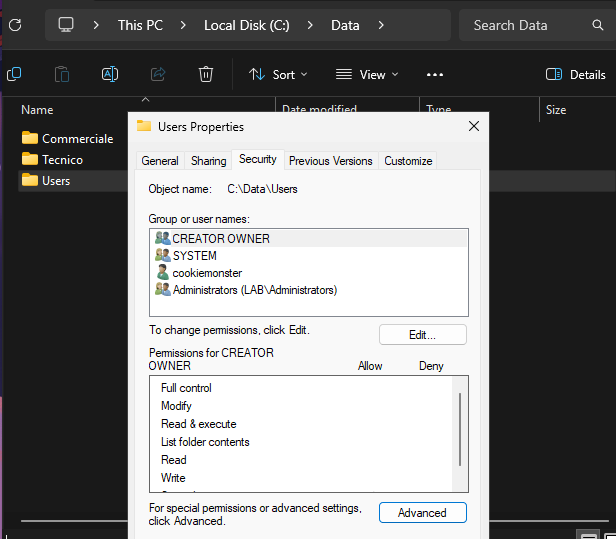The height and width of the screenshot is (539, 616).
Task: Open the Sharing tab
Action: (209, 161)
